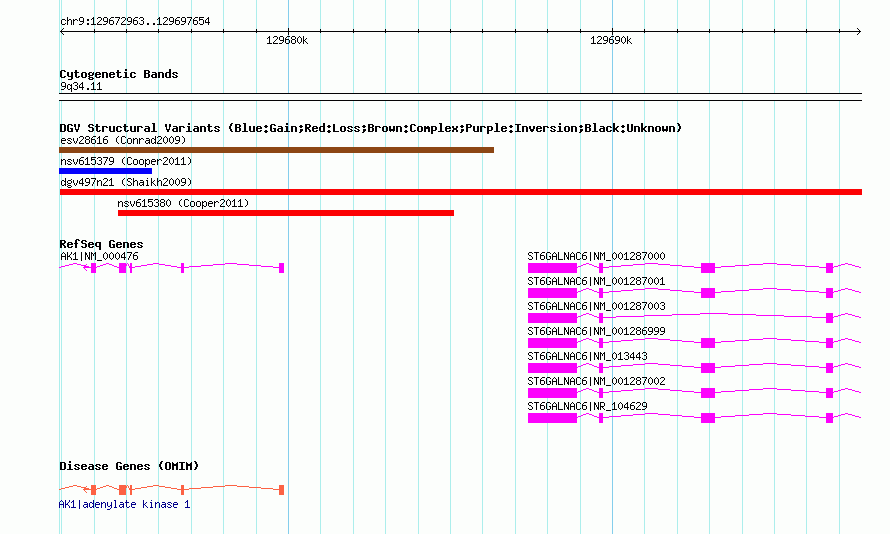890x534 pixels.
Task: Select the 9q34.11 band label
Action: 81,86
